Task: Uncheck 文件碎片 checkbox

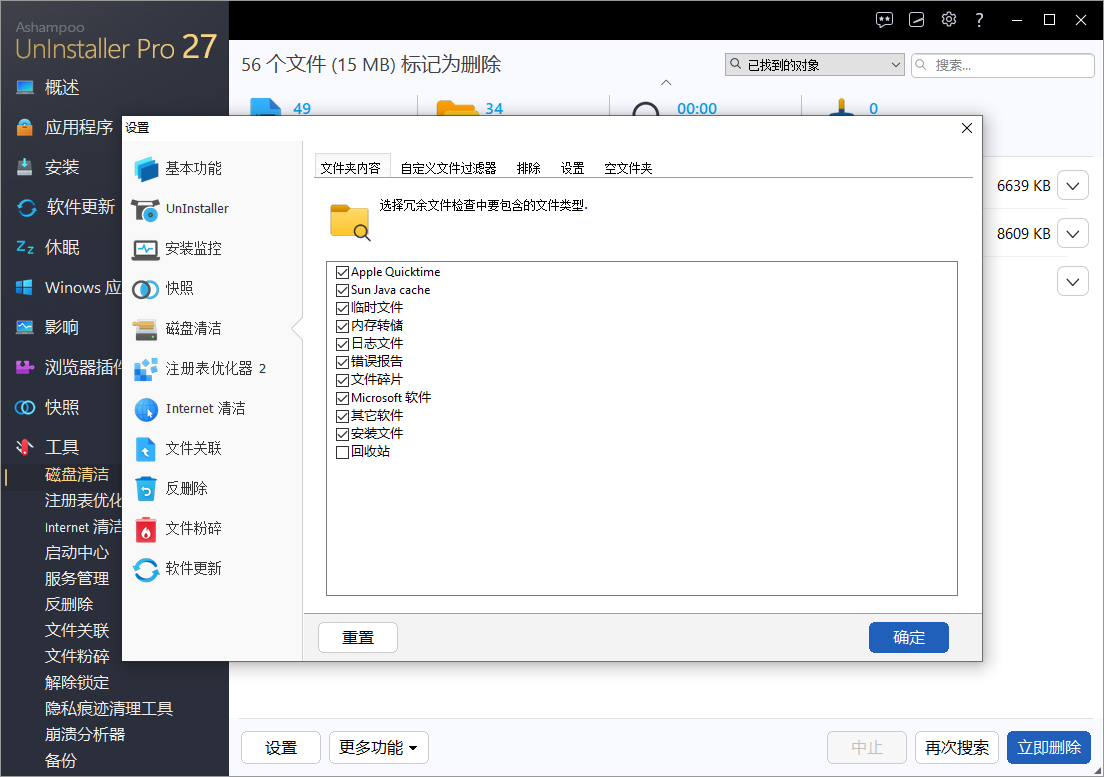Action: (x=342, y=380)
